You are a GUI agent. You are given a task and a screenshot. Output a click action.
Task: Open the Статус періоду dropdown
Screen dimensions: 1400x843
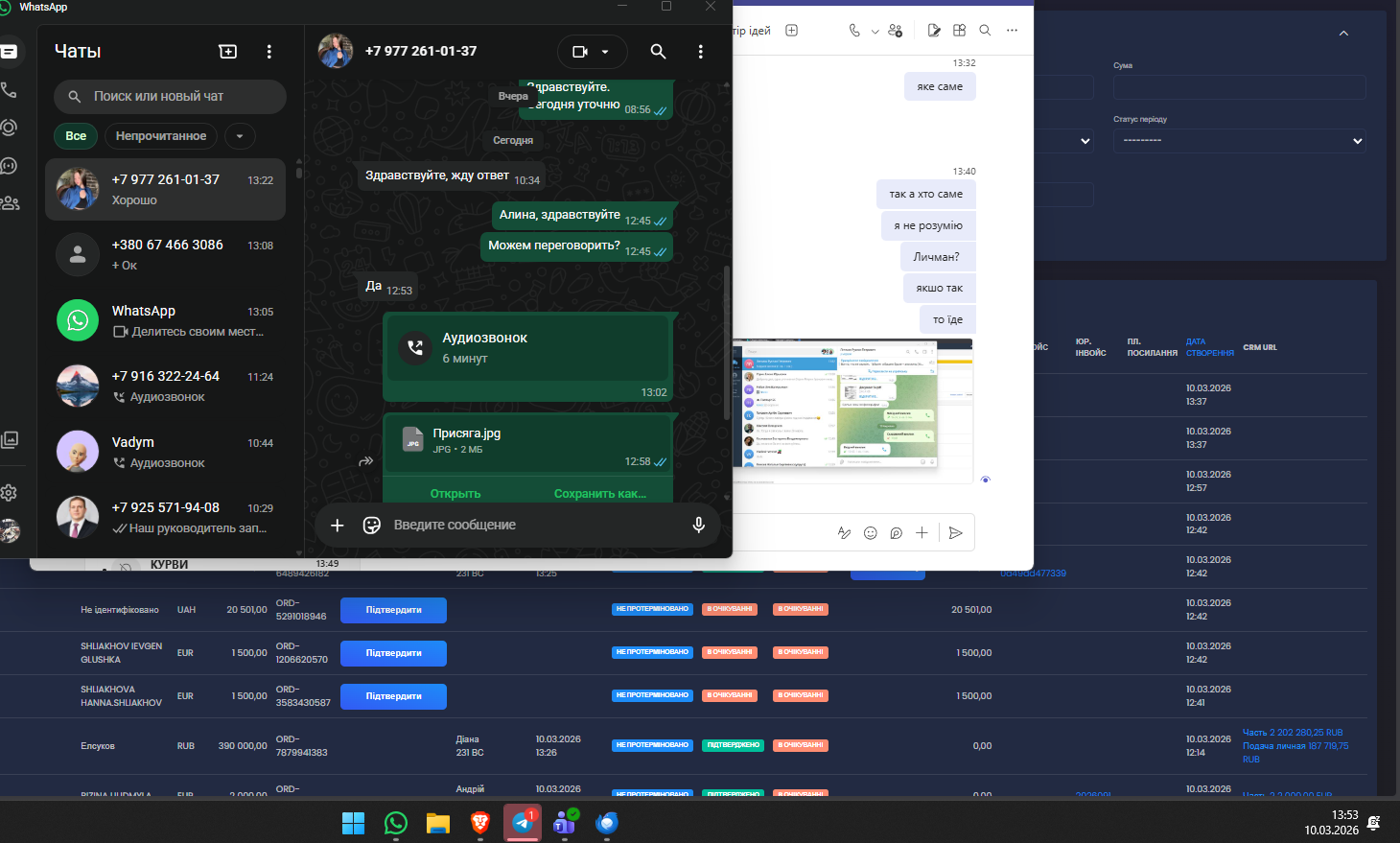pos(1240,141)
